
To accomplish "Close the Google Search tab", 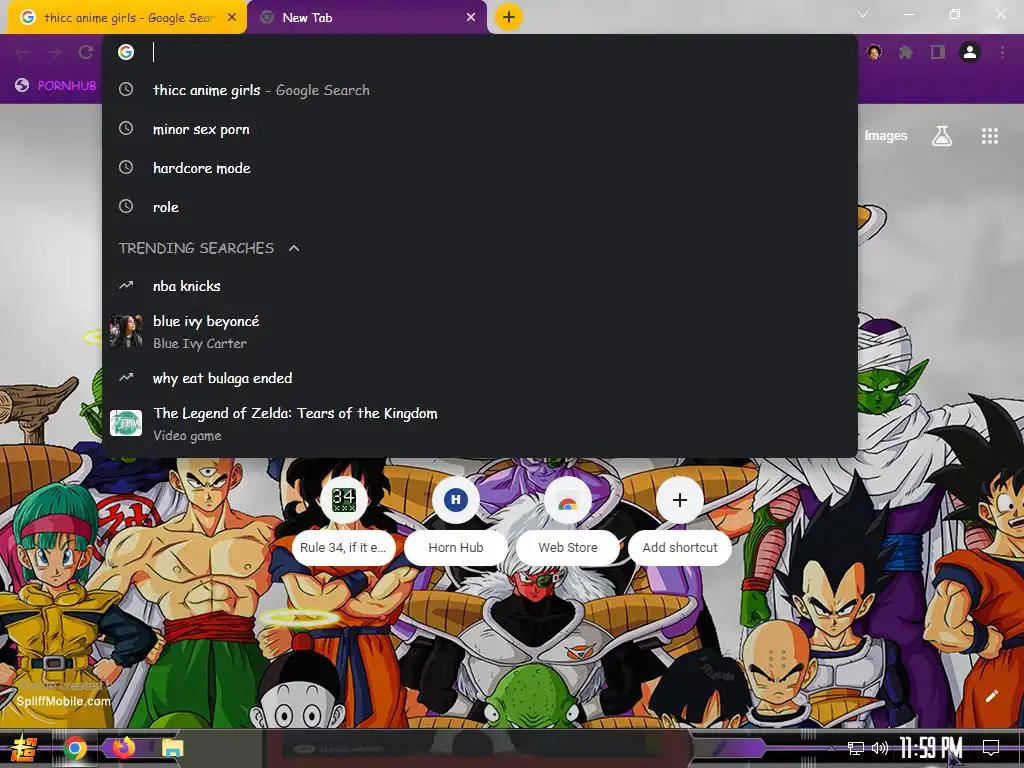I will tap(232, 18).
